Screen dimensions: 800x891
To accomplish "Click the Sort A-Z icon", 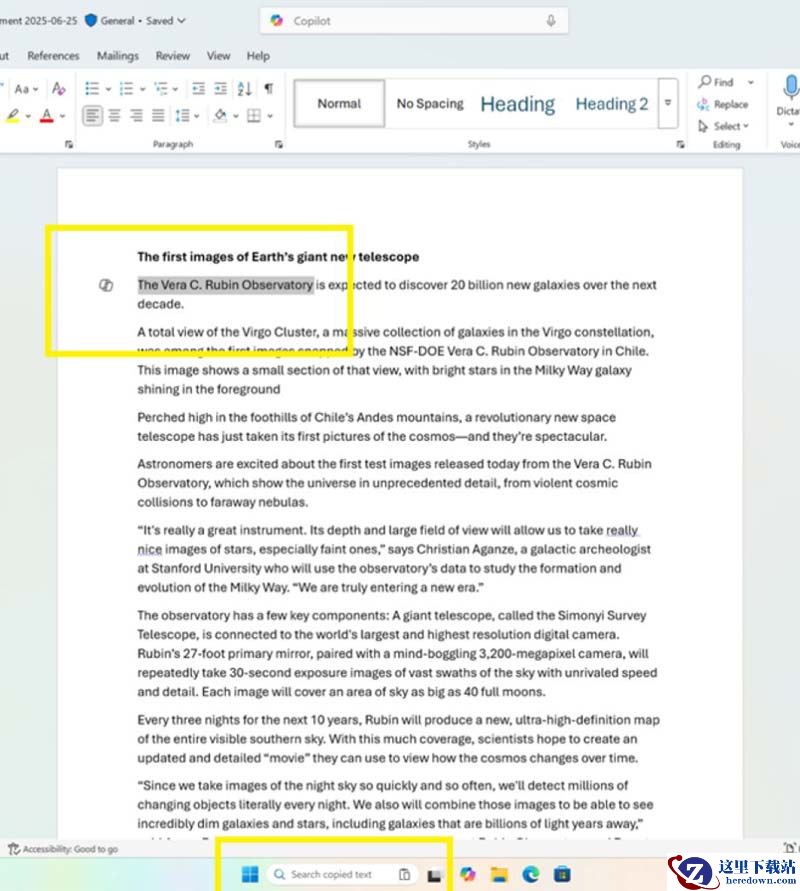I will (x=244, y=89).
